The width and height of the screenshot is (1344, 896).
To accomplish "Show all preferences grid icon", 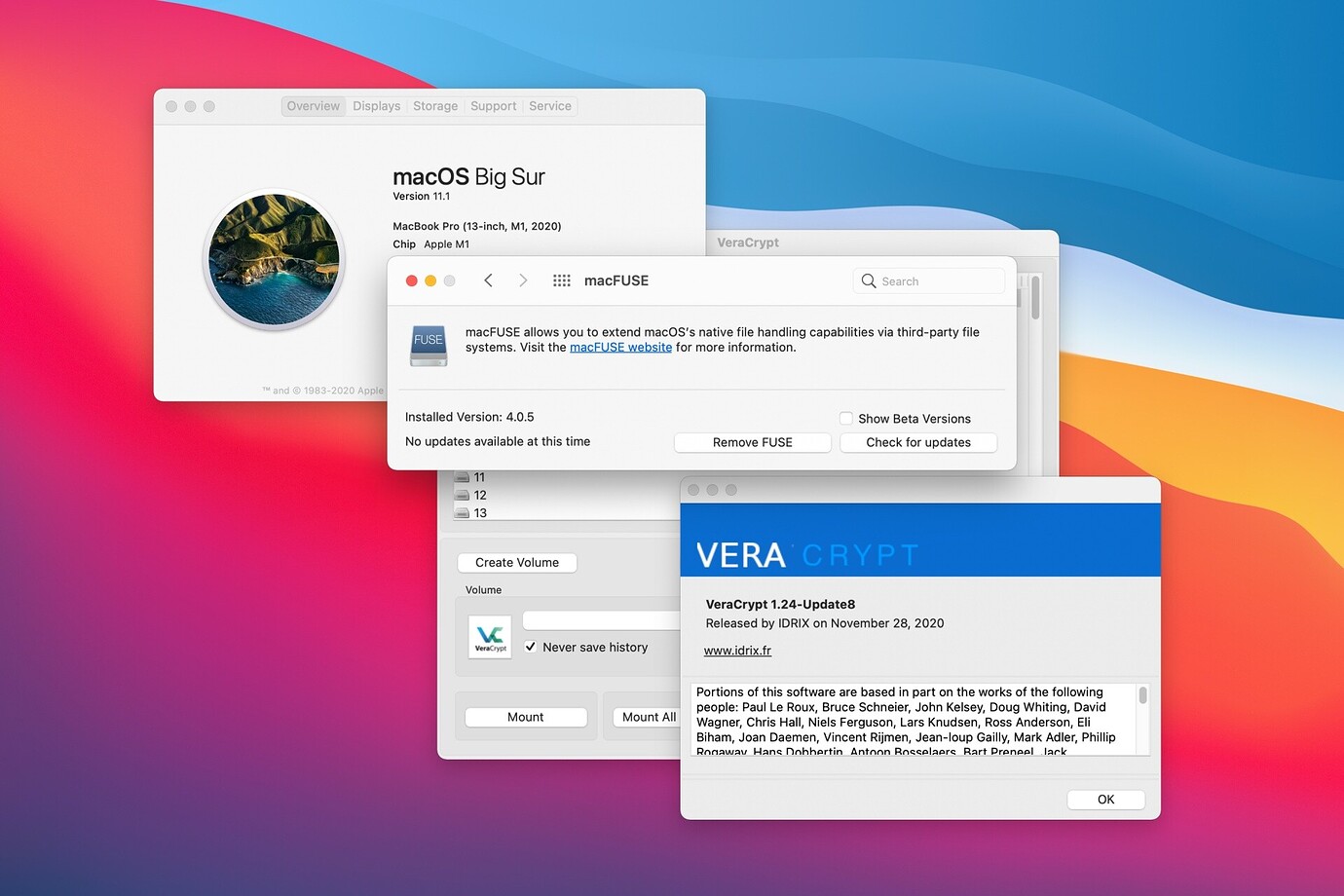I will [x=562, y=280].
